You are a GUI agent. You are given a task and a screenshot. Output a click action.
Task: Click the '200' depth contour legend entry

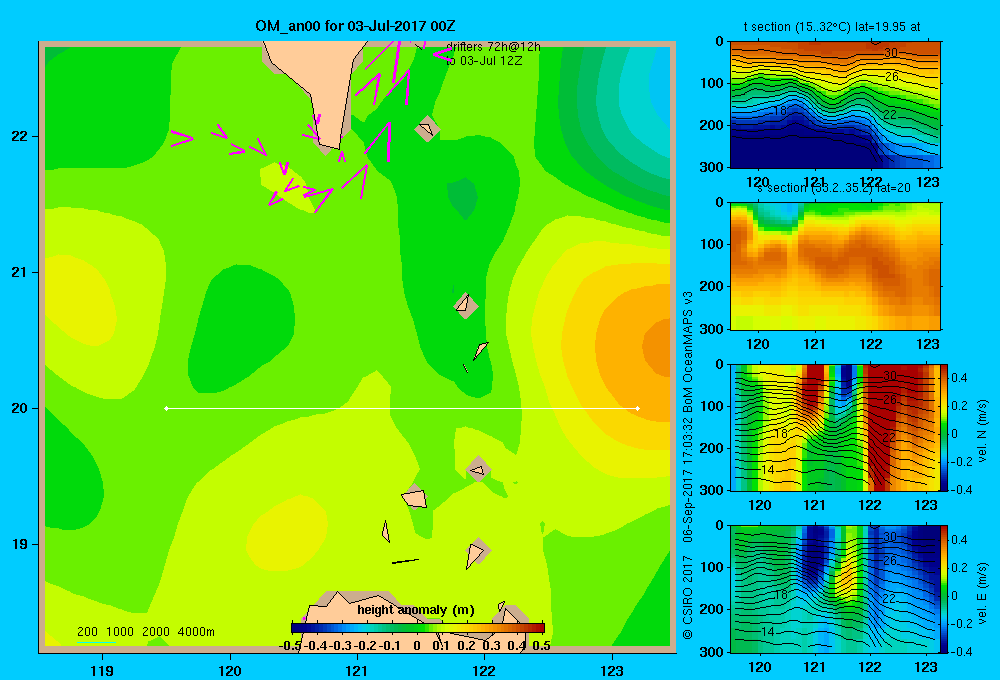(x=87, y=632)
